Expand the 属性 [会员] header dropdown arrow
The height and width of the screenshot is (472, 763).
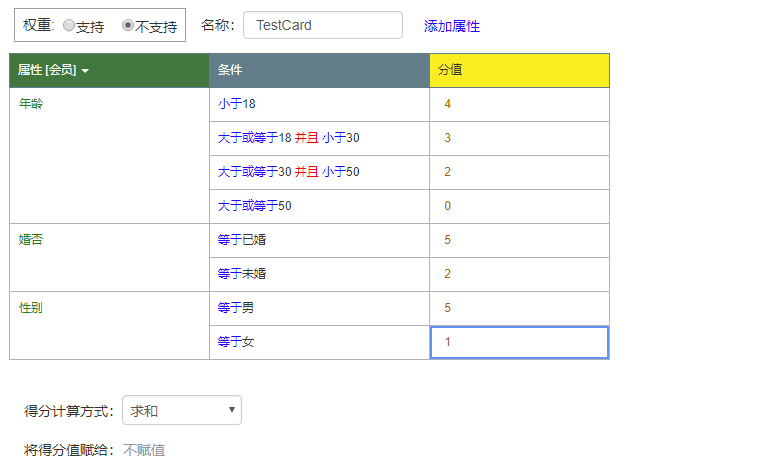click(85, 71)
